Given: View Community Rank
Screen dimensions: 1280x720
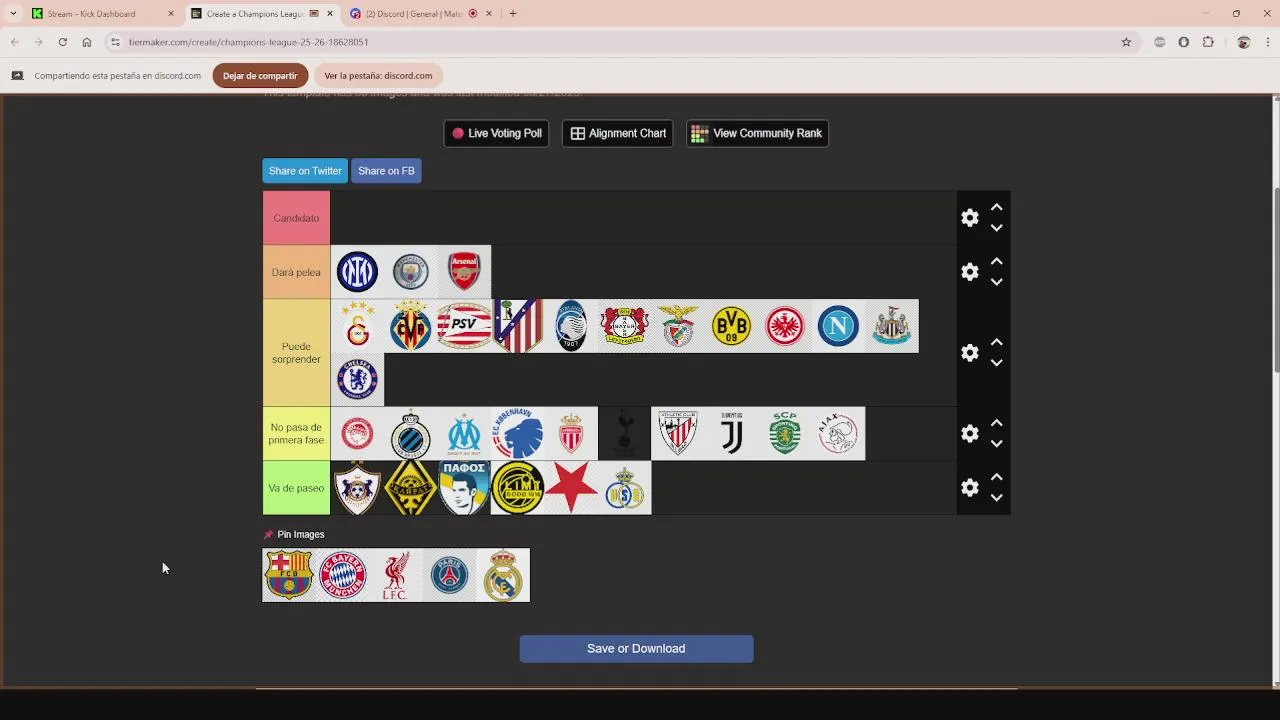Looking at the screenshot, I should [757, 133].
